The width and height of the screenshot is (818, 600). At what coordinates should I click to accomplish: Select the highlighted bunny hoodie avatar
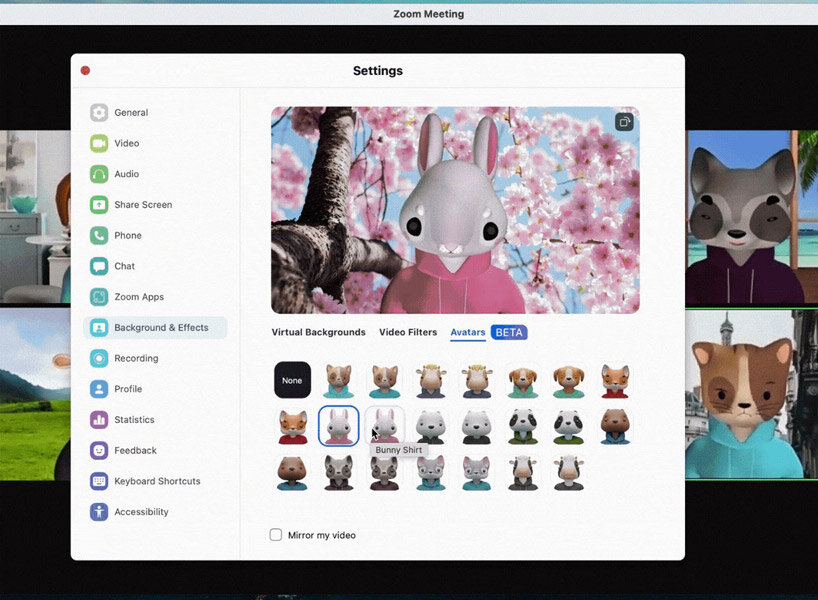(x=339, y=426)
